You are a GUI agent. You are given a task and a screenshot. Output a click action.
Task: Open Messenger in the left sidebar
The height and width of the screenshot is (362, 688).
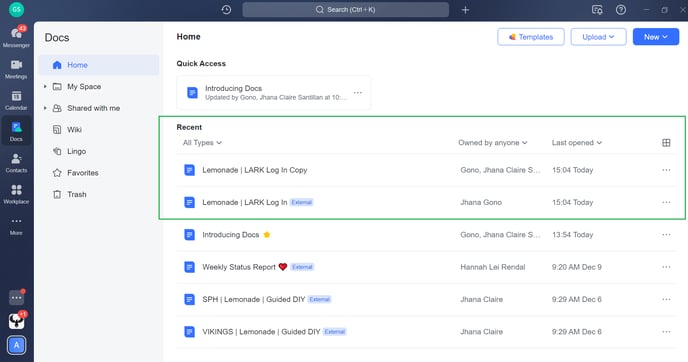point(16,37)
